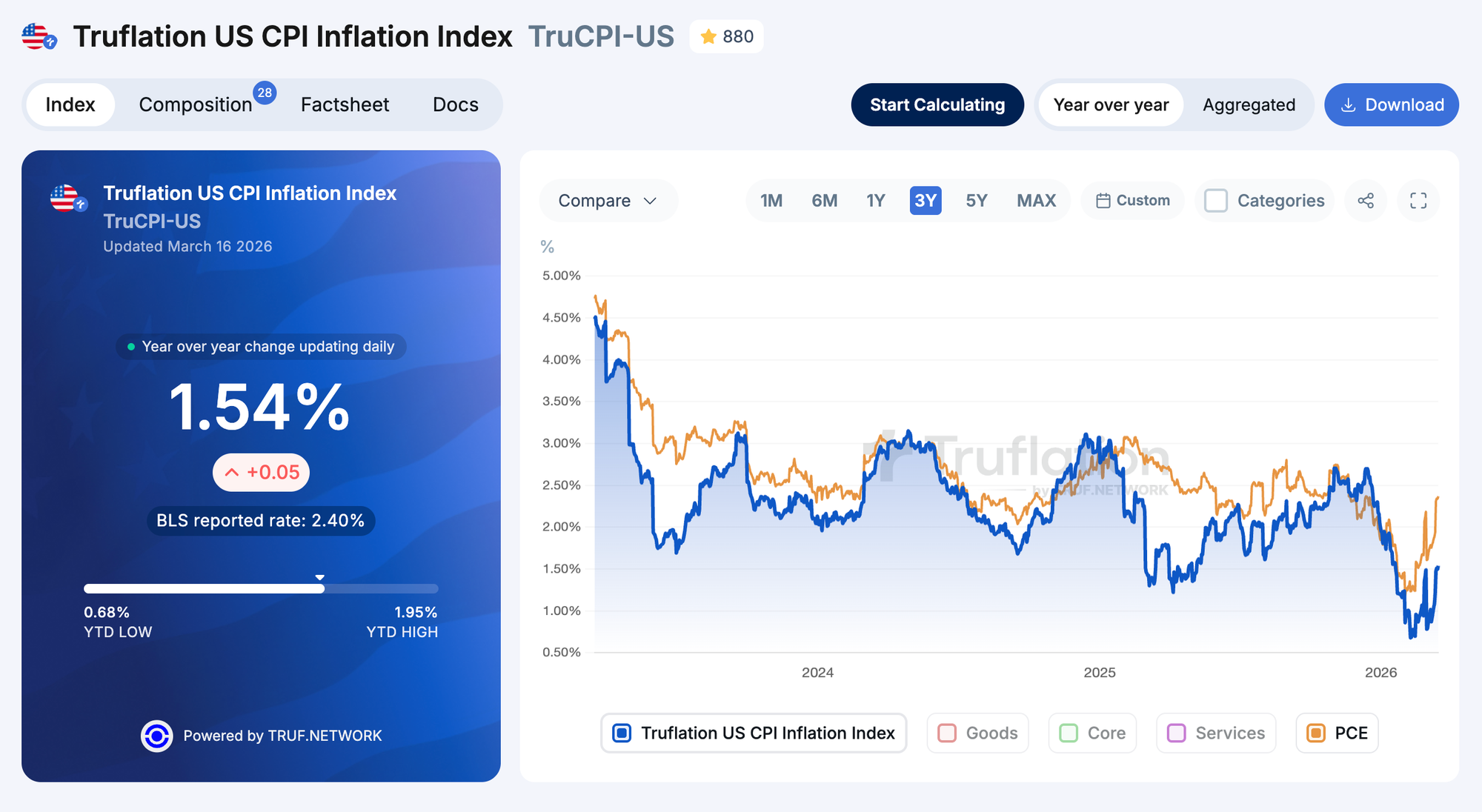This screenshot has height=812, width=1482.
Task: Toggle the Goods series checkbox
Action: point(947,733)
